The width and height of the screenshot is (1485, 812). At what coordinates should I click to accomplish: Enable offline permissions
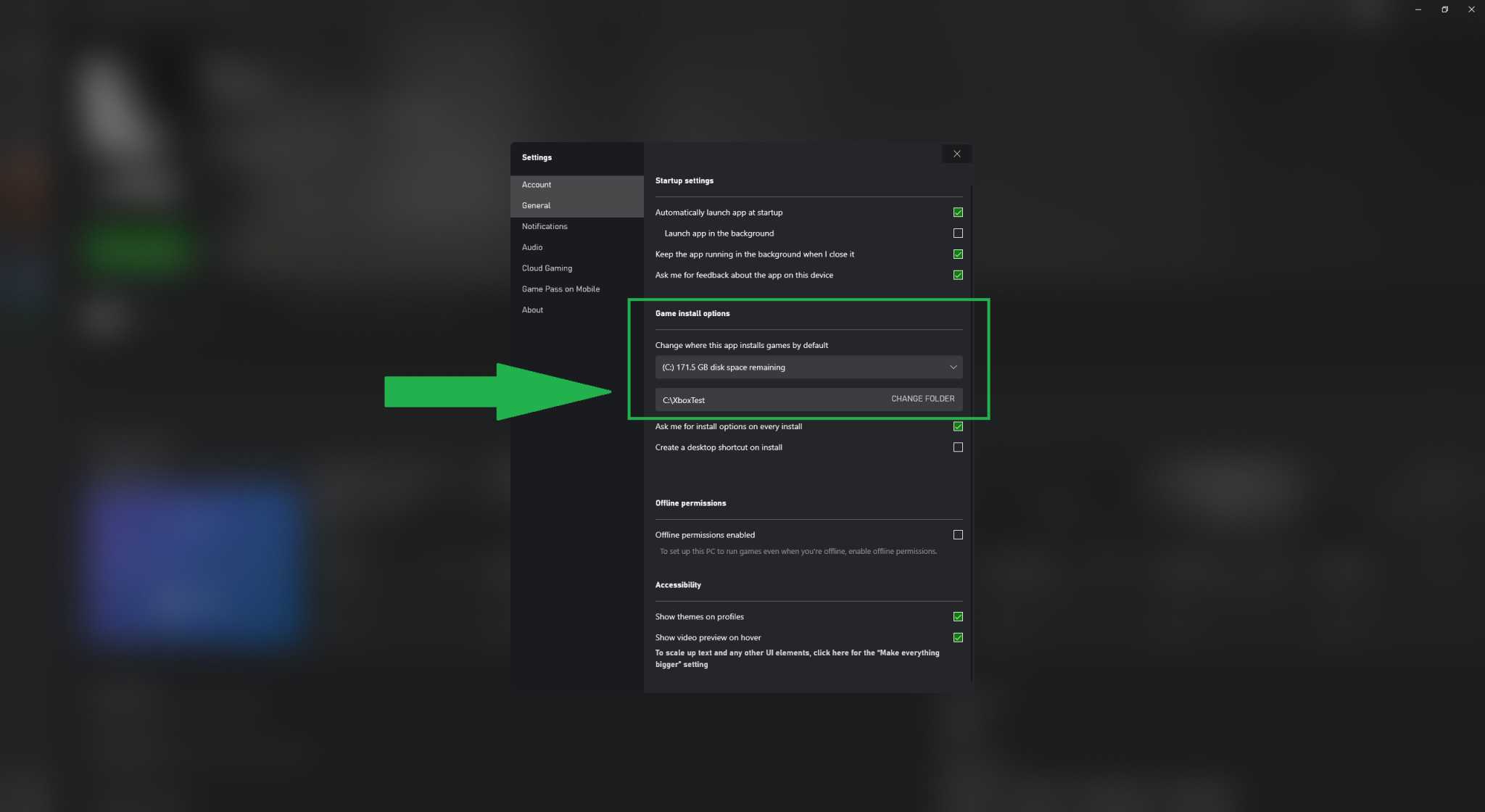pyautogui.click(x=957, y=534)
